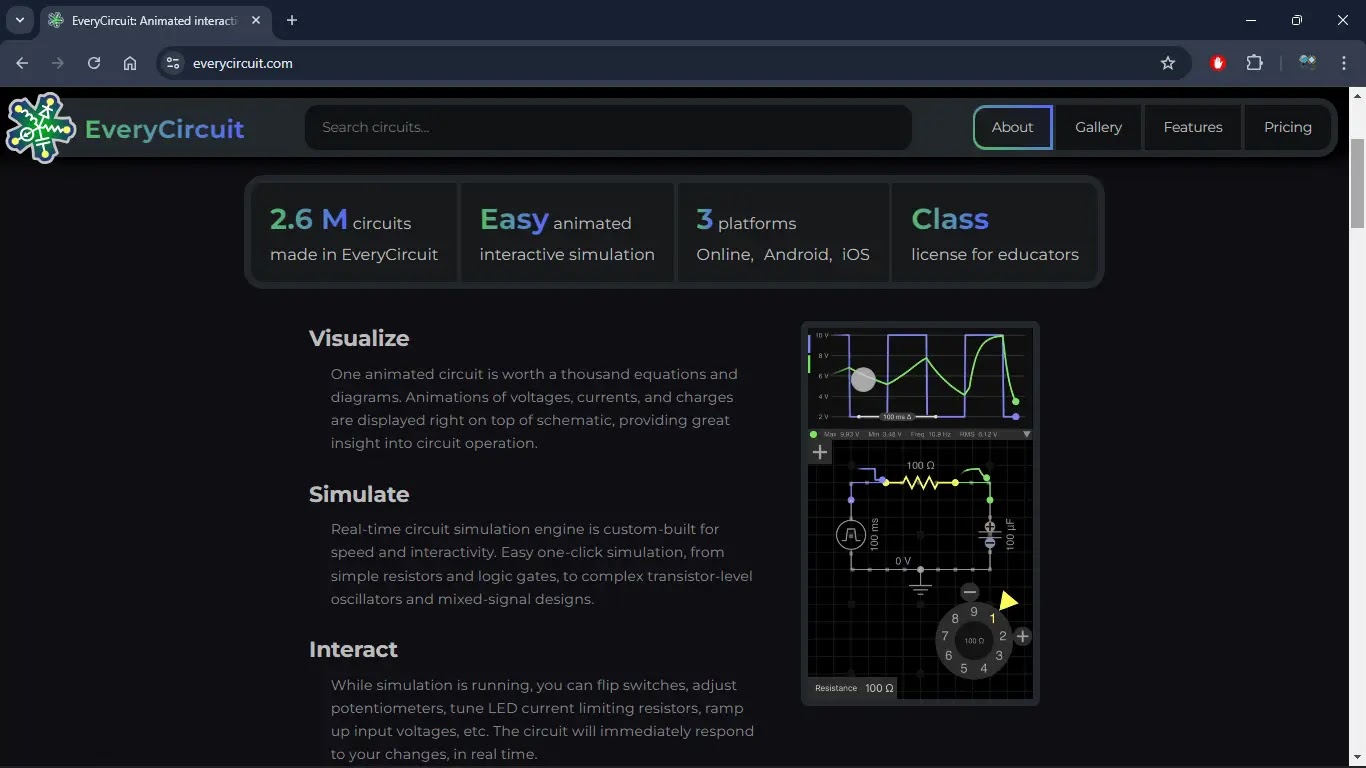Open the browser Extensions puzzle icon
The width and height of the screenshot is (1366, 768).
coord(1254,63)
